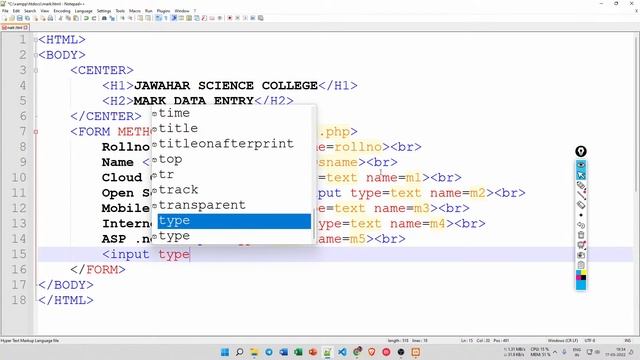This screenshot has height=360, width=640.
Task: Toggle Show All Characters toolbar button
Action: point(166,18)
